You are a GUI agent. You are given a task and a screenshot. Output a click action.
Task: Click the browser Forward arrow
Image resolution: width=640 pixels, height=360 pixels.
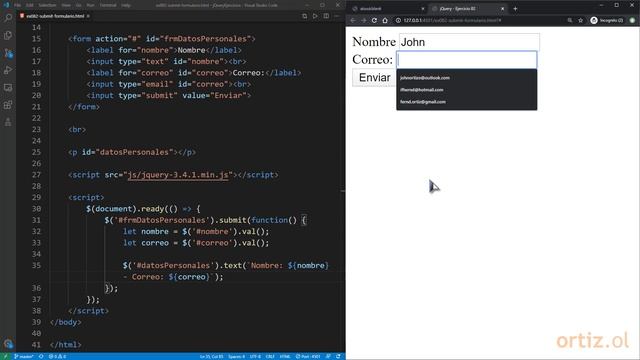(x=364, y=20)
